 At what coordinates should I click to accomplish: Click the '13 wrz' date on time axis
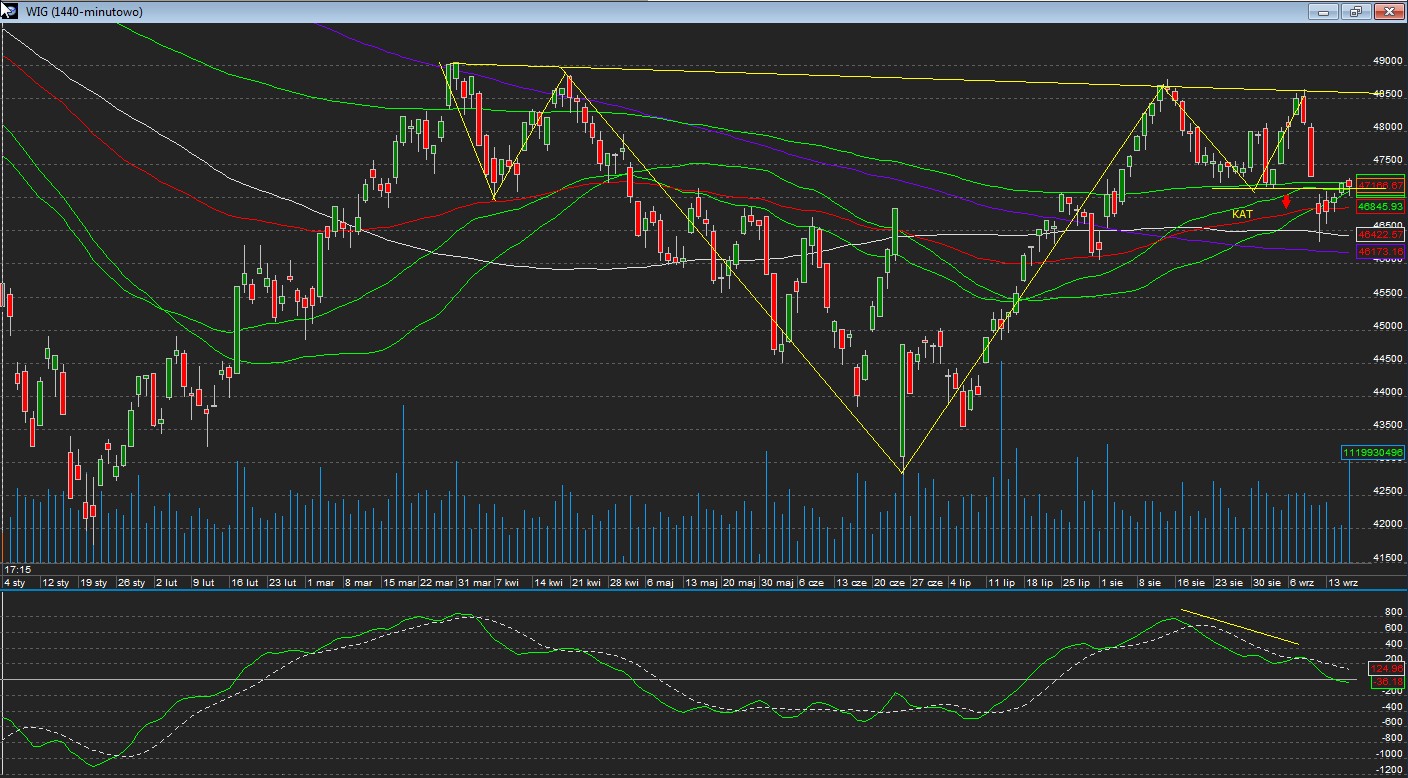click(x=1342, y=582)
